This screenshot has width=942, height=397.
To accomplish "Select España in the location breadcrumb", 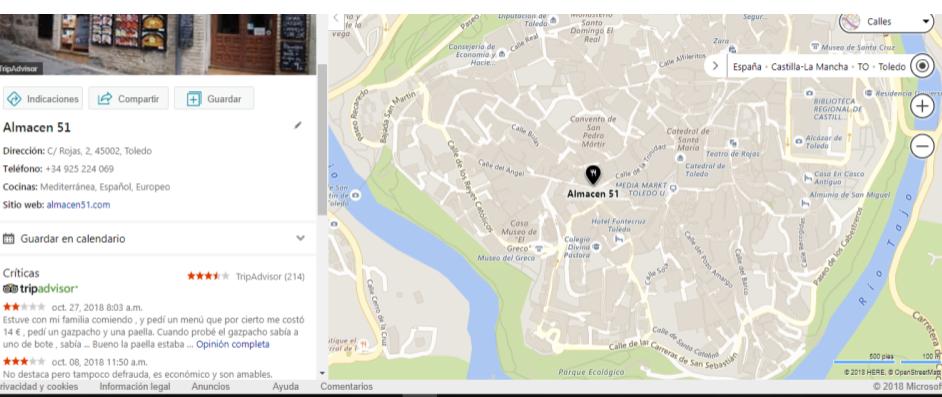I will (x=747, y=67).
